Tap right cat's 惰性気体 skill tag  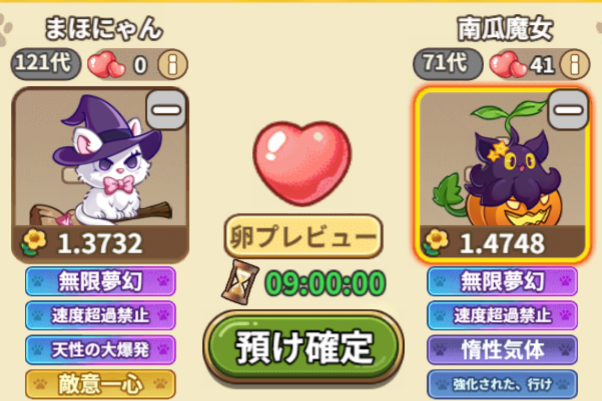point(503,350)
